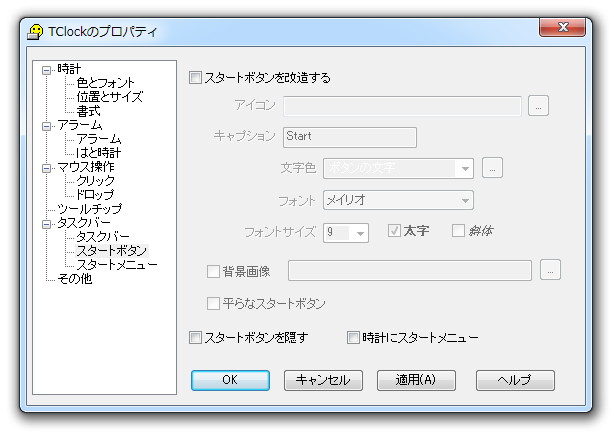The image size is (614, 435).
Task: Select the マウス操作 tree item label
Action: [86, 167]
